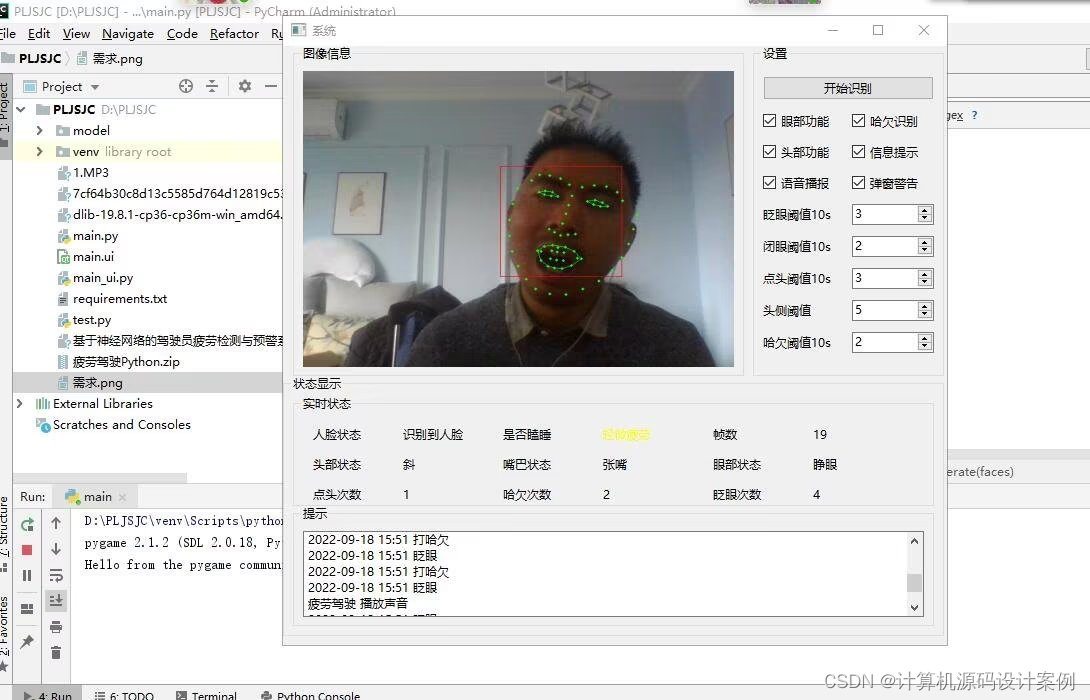Select main.ui in project tree
Image resolution: width=1090 pixels, height=700 pixels.
click(x=93, y=257)
